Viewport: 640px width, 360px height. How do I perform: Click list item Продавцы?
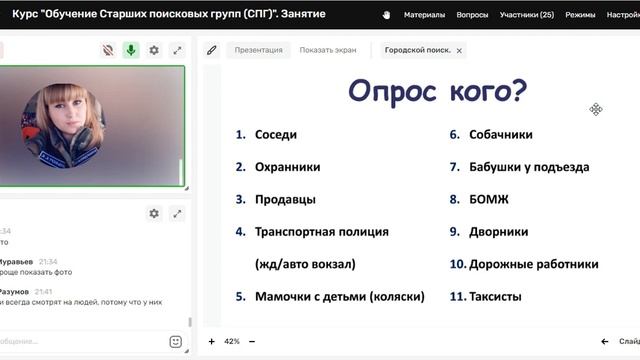point(285,200)
